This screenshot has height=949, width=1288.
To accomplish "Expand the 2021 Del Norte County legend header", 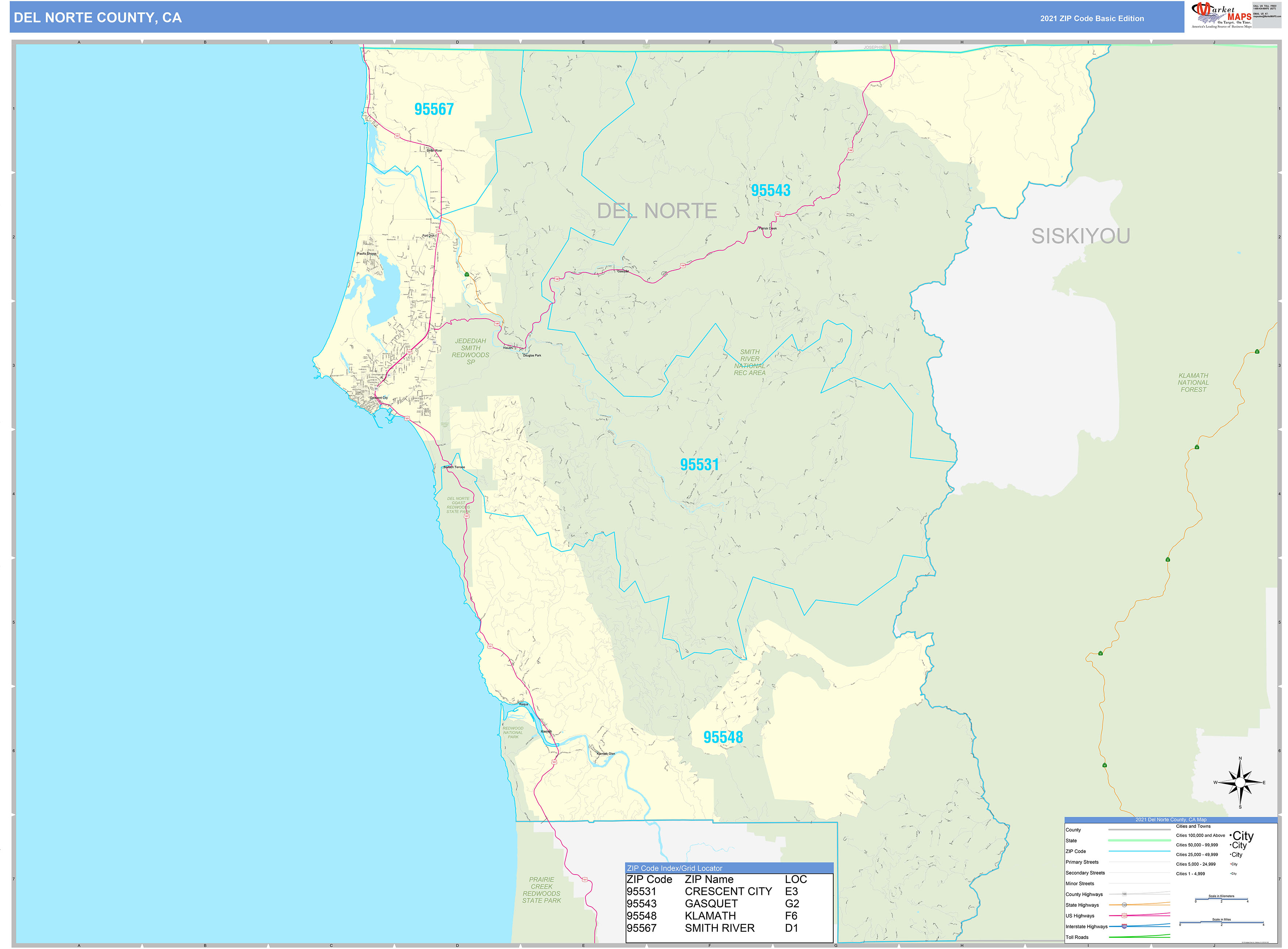I will (1171, 820).
